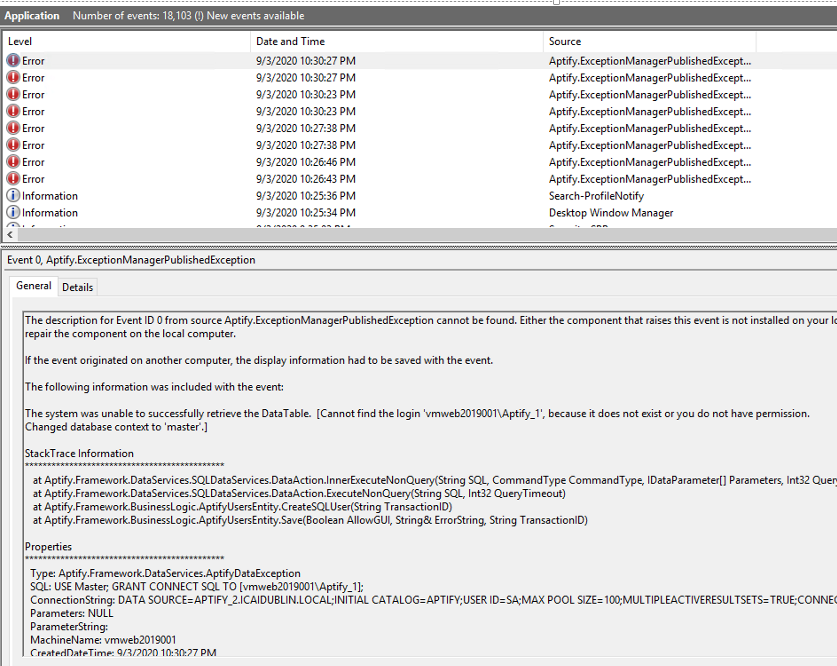The image size is (837, 666).
Task: Click information icon for Search-ProfileNotify event
Action: (13, 196)
